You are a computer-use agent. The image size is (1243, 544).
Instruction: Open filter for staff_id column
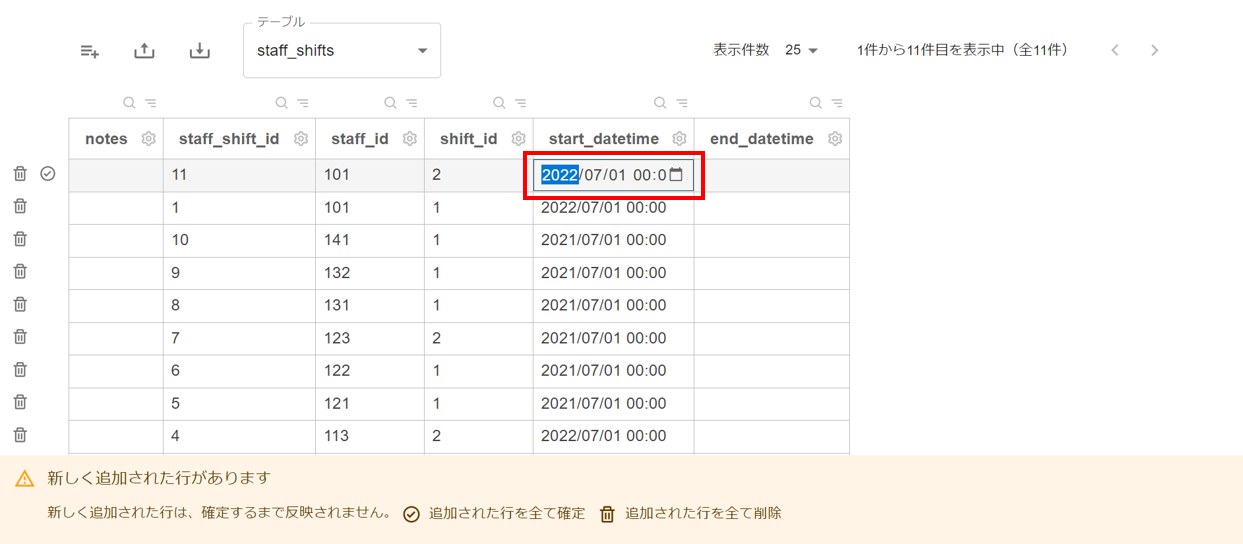tap(411, 103)
